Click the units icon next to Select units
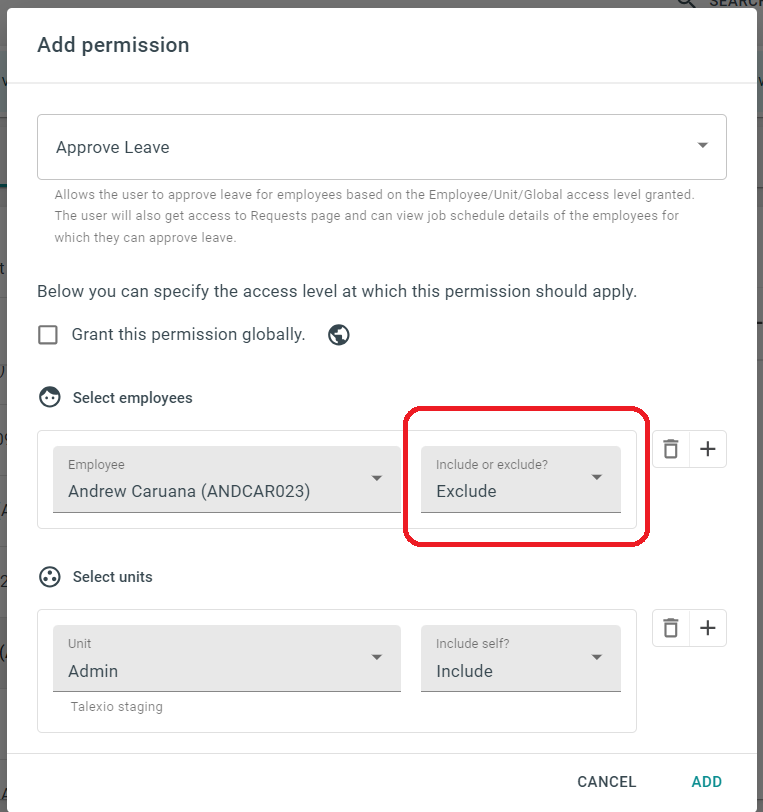 (x=50, y=577)
